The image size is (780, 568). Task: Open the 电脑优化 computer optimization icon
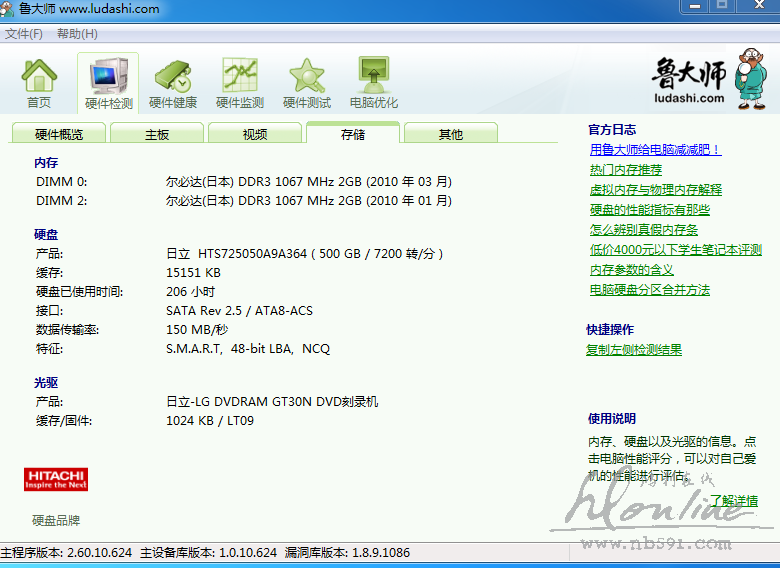point(374,82)
